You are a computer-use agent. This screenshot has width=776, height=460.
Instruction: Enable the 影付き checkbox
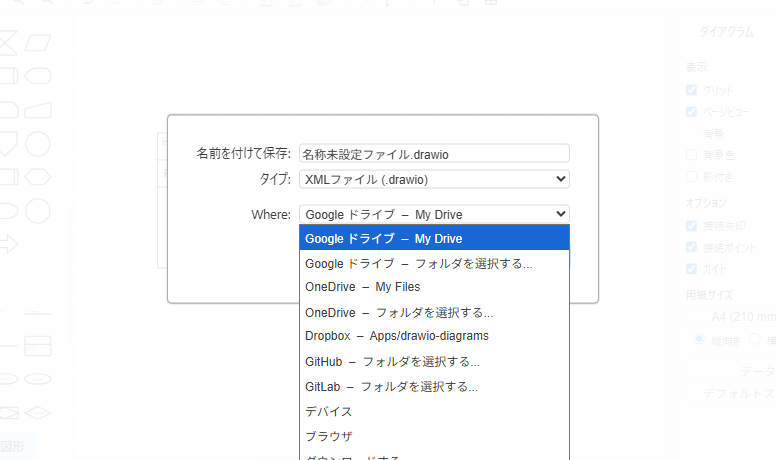[x=692, y=177]
